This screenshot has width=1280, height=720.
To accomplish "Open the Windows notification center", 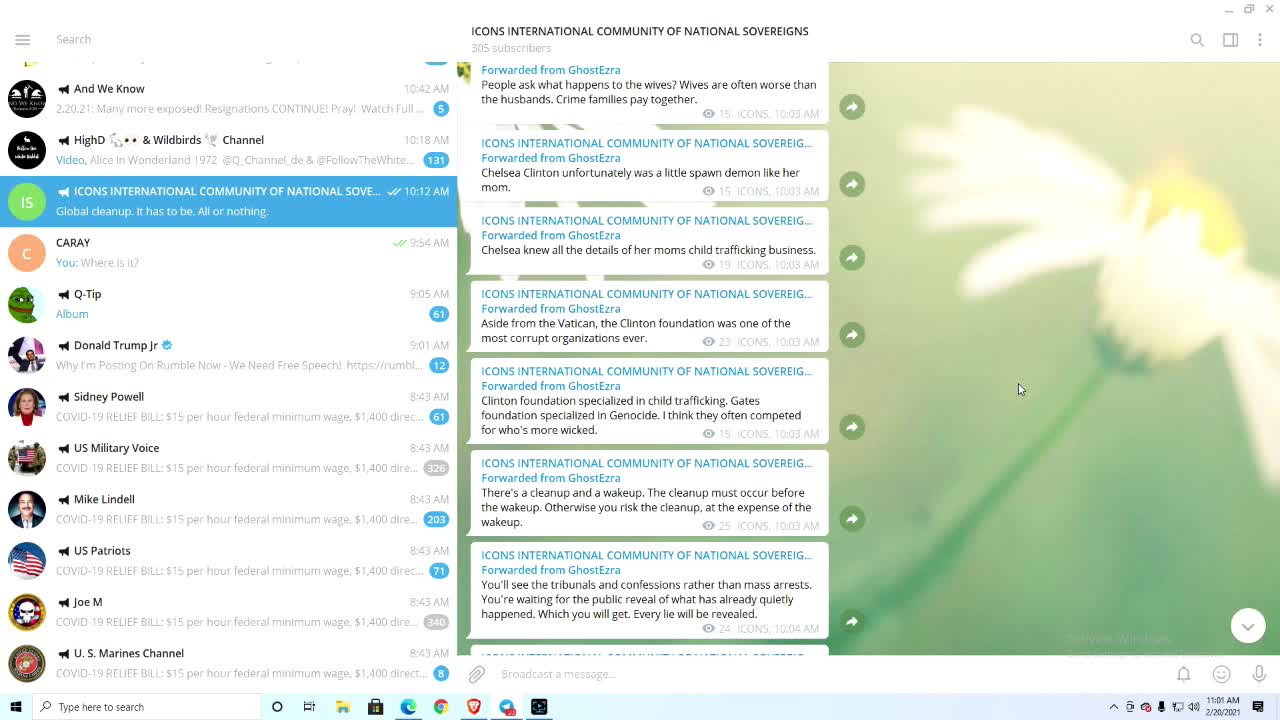I will [x=1258, y=707].
